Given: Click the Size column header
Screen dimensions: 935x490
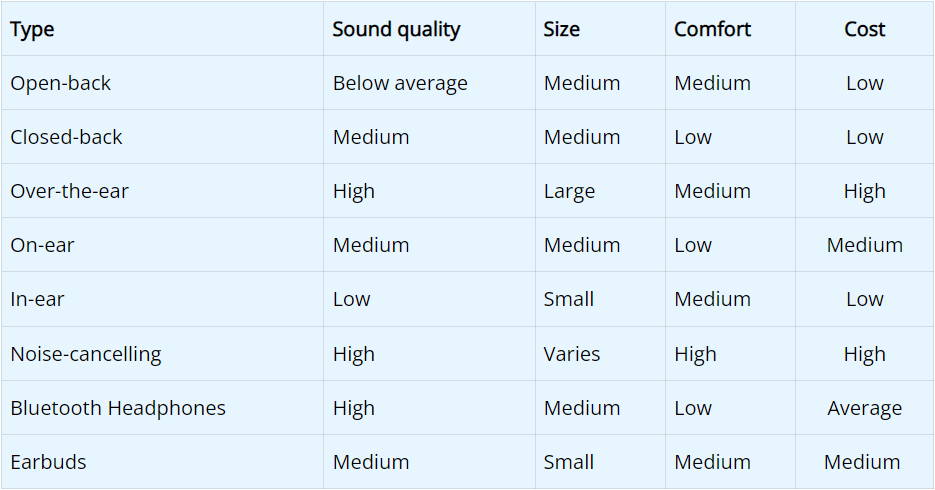Looking at the screenshot, I should click(x=561, y=30).
